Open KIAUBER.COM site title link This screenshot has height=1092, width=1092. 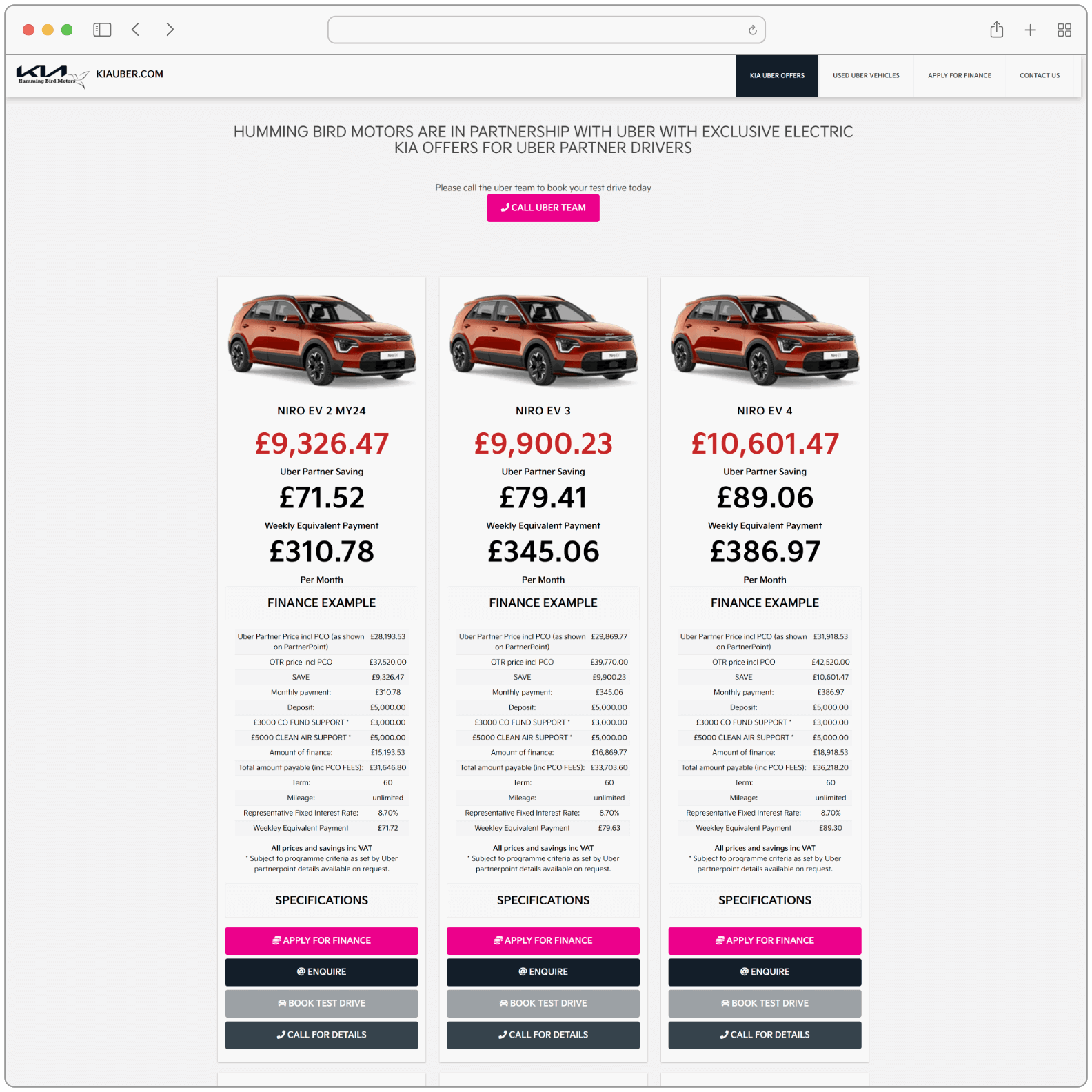point(130,74)
